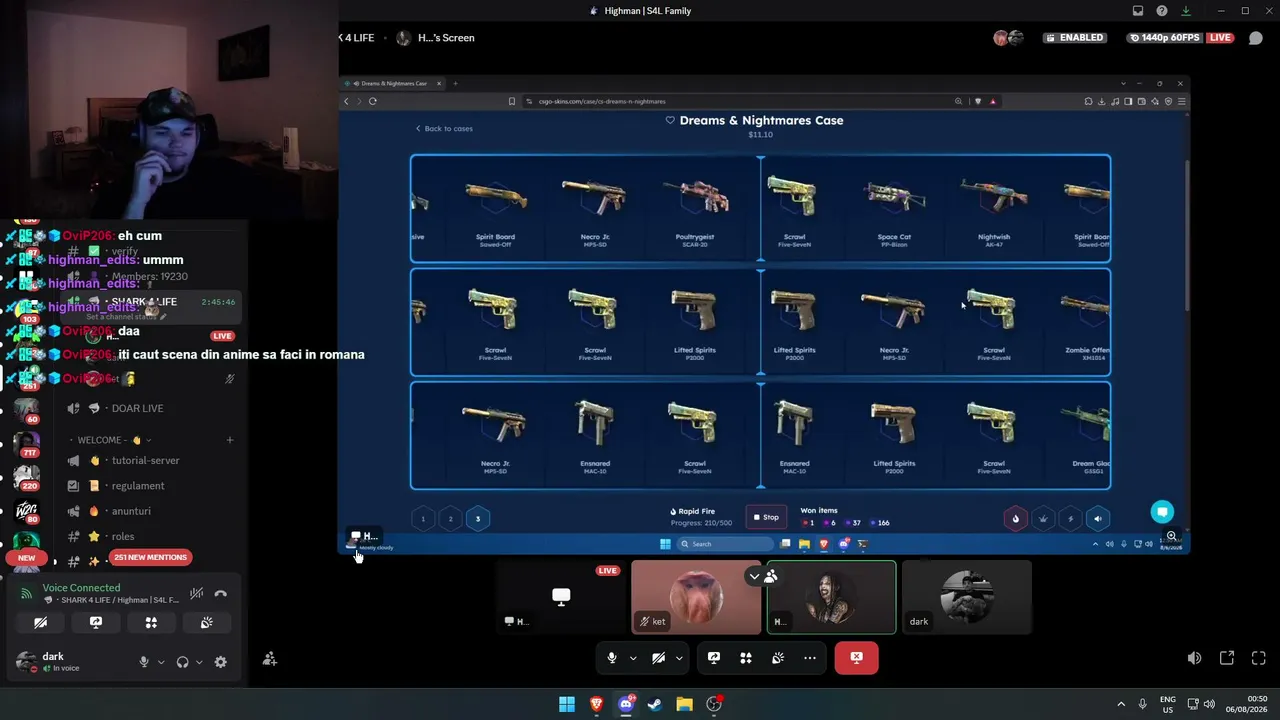Viewport: 1280px width, 720px height.
Task: Show the call chat bubble icon
Action: [1256, 38]
